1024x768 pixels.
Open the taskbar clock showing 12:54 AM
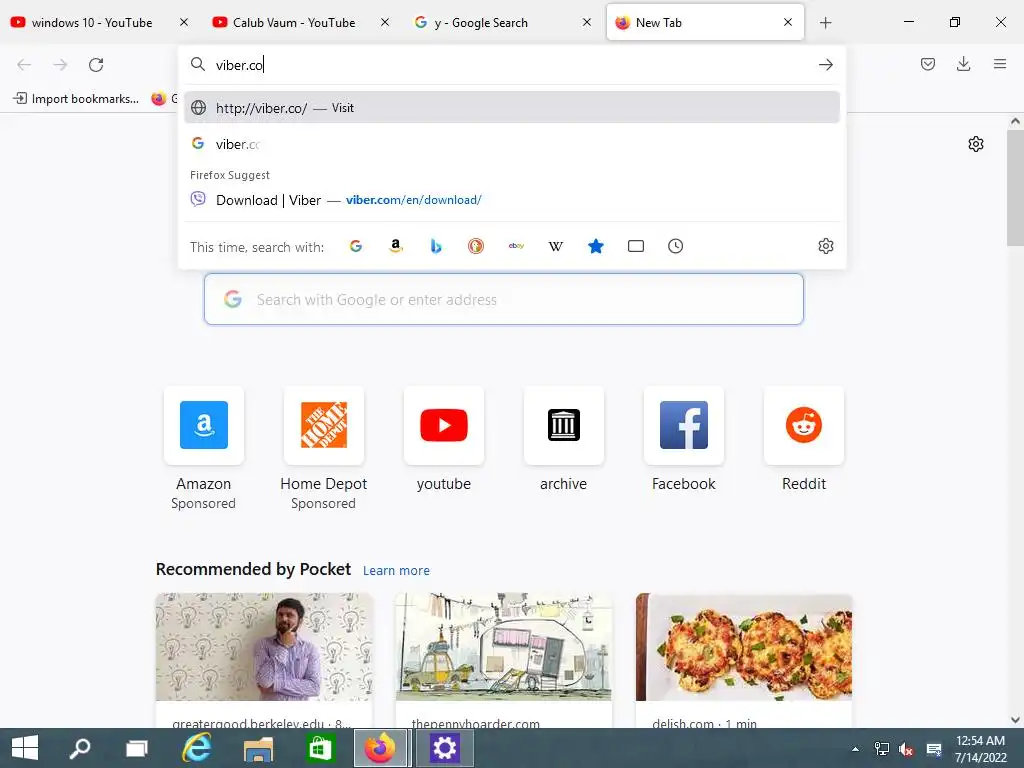[x=980, y=749]
